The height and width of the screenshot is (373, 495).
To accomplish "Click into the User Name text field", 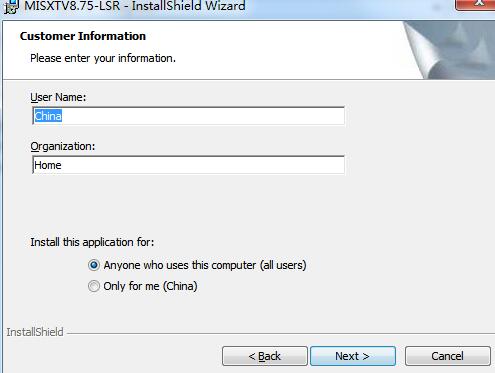I will [188, 116].
